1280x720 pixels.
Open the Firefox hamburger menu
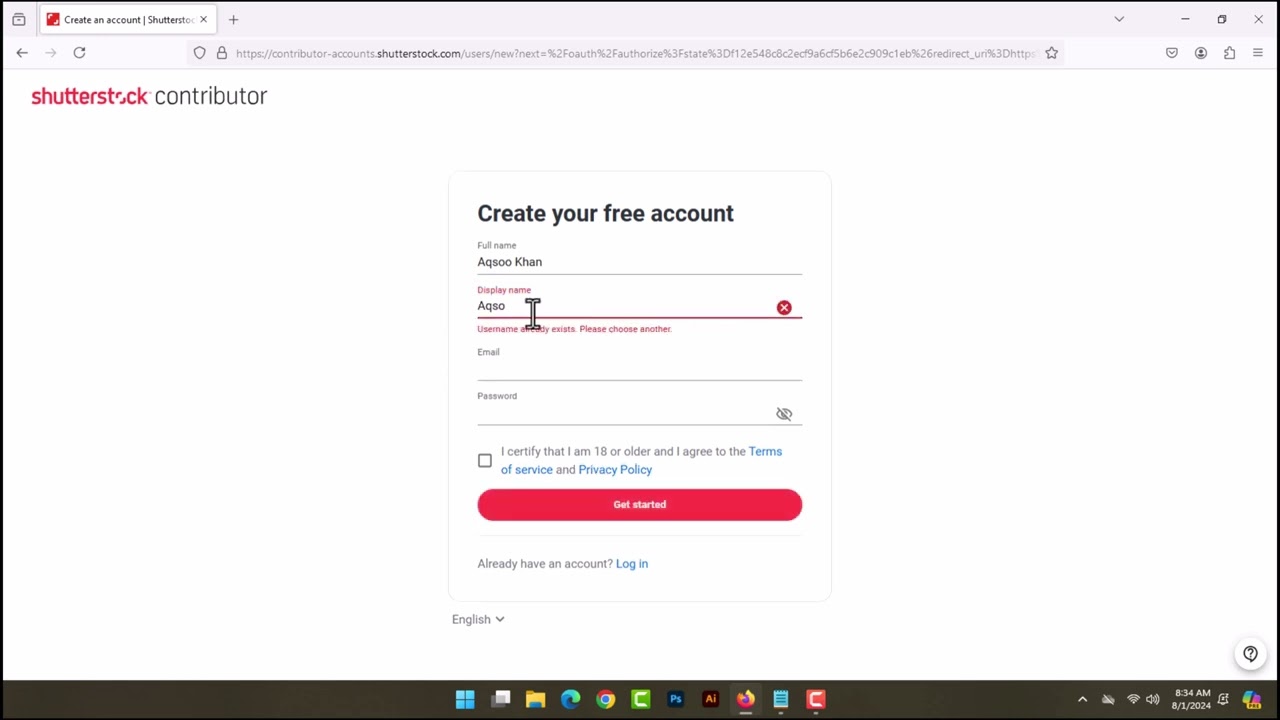(1258, 53)
